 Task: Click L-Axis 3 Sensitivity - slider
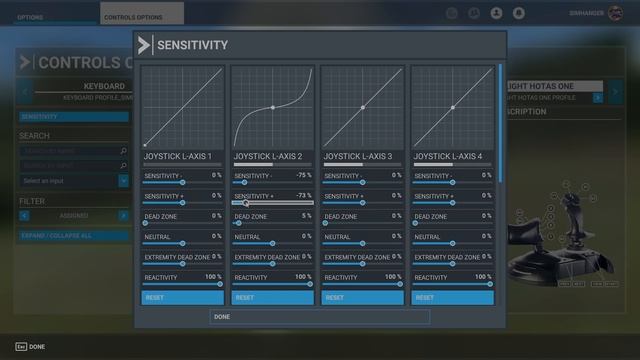[x=362, y=182]
